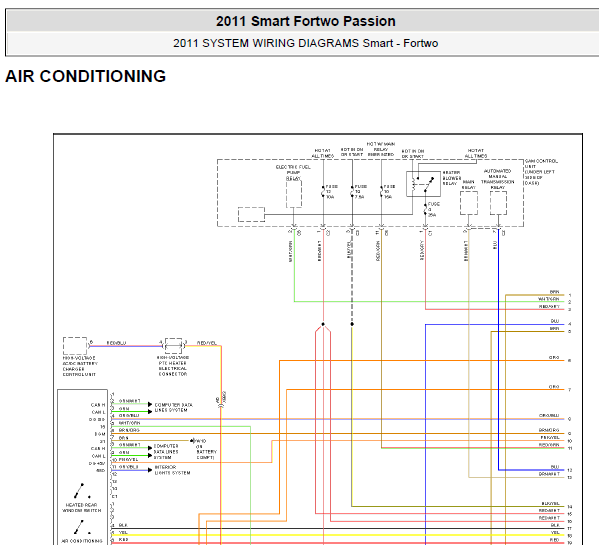Click "HOT W/ MAIN RELAY ENERGIZED" label
599x545 pixels.
tap(381, 149)
